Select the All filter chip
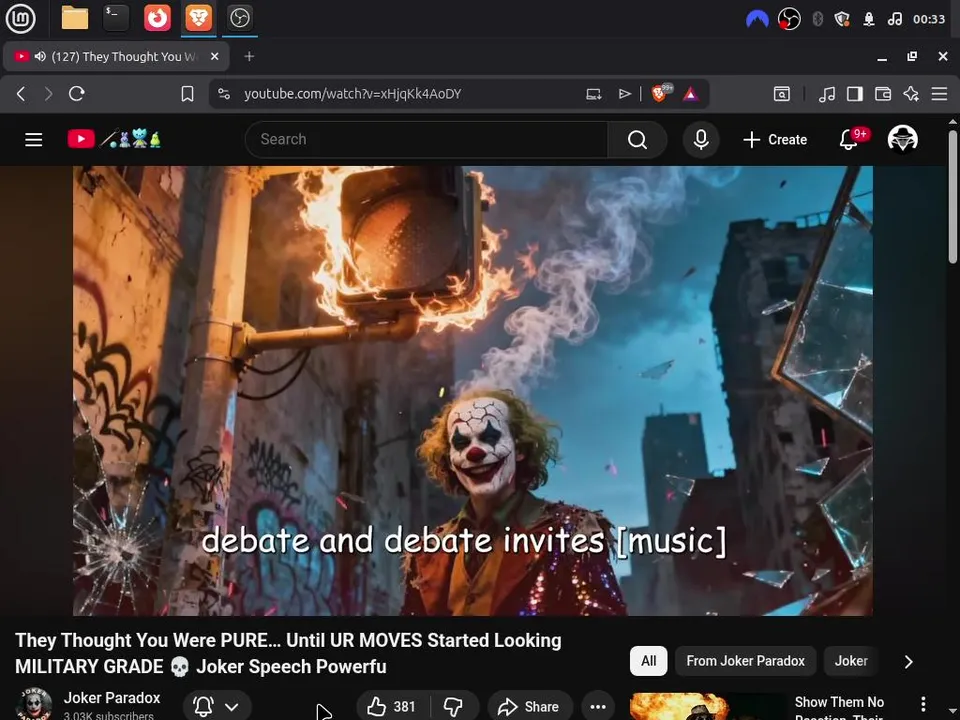This screenshot has height=720, width=960. (x=648, y=661)
